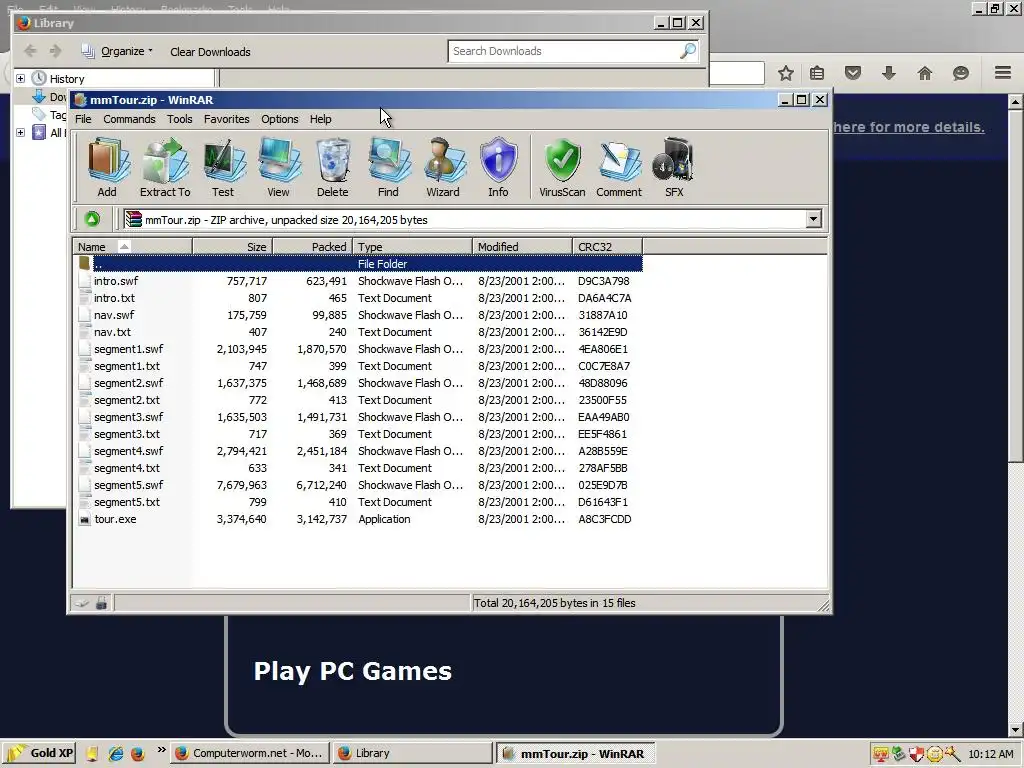Sort list by Name column
1024x768 pixels.
[133, 246]
